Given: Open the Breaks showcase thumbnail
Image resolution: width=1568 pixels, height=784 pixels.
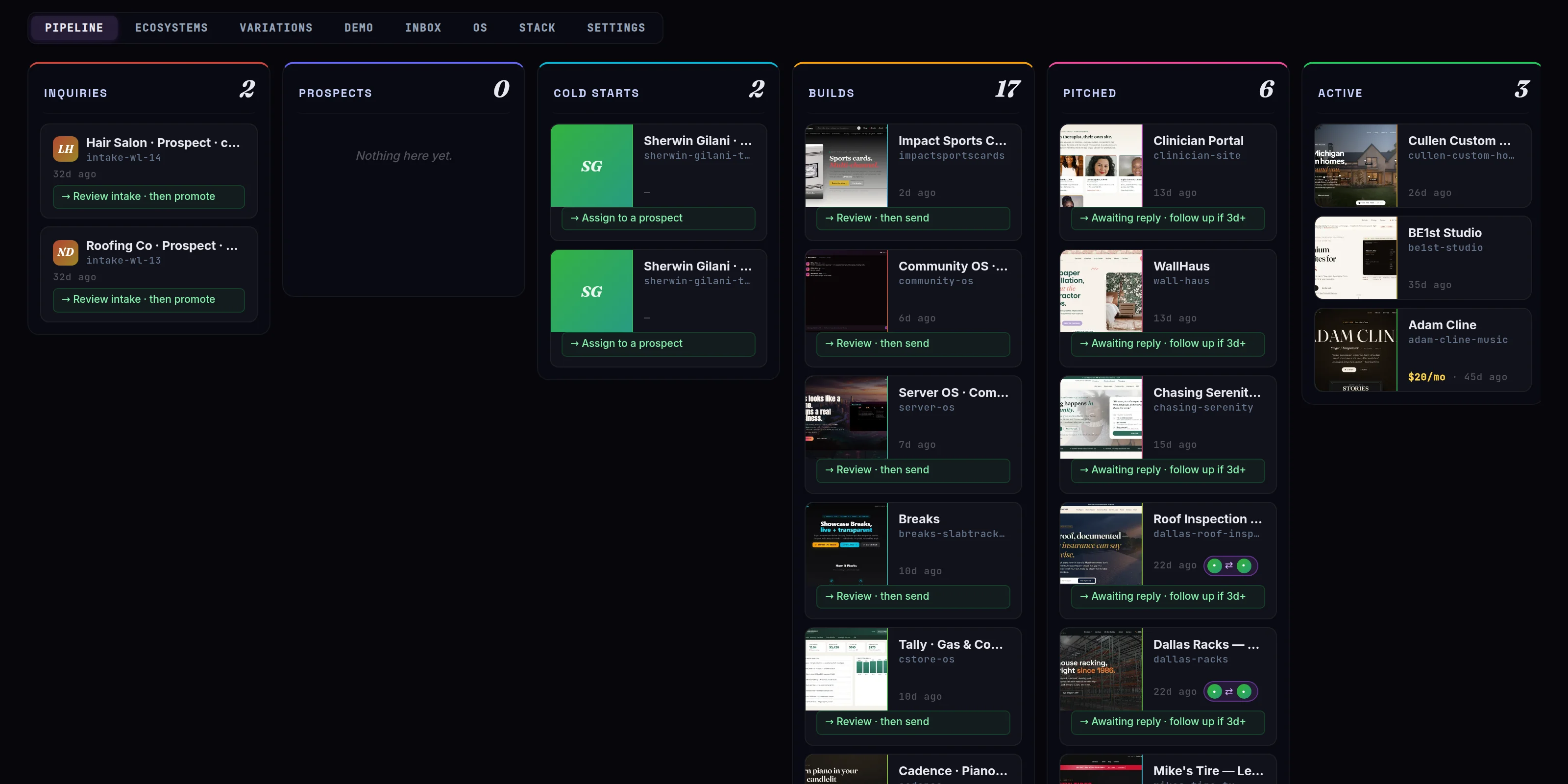Looking at the screenshot, I should (x=846, y=544).
